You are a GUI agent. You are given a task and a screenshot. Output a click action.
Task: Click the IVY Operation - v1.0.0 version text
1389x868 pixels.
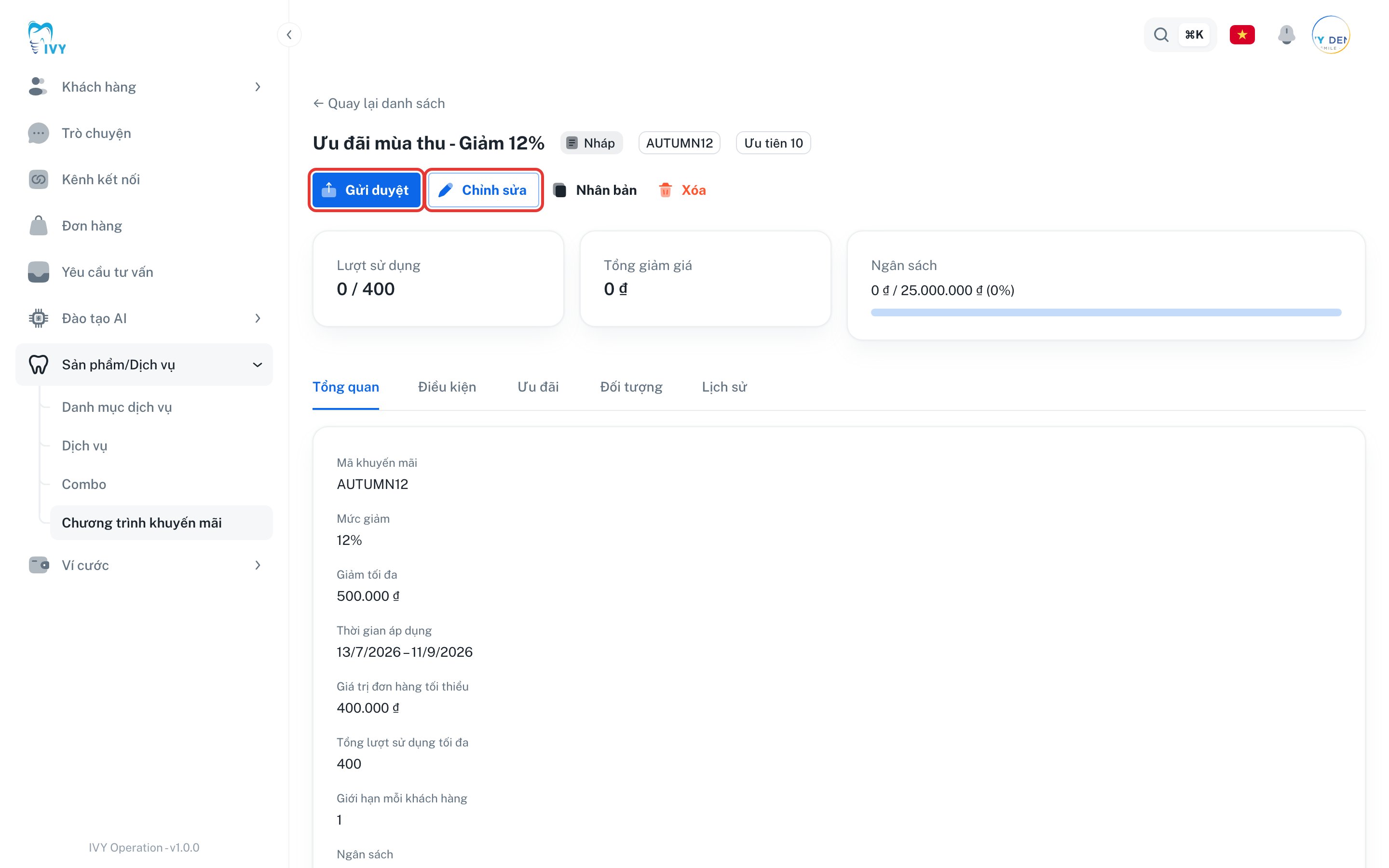[144, 847]
